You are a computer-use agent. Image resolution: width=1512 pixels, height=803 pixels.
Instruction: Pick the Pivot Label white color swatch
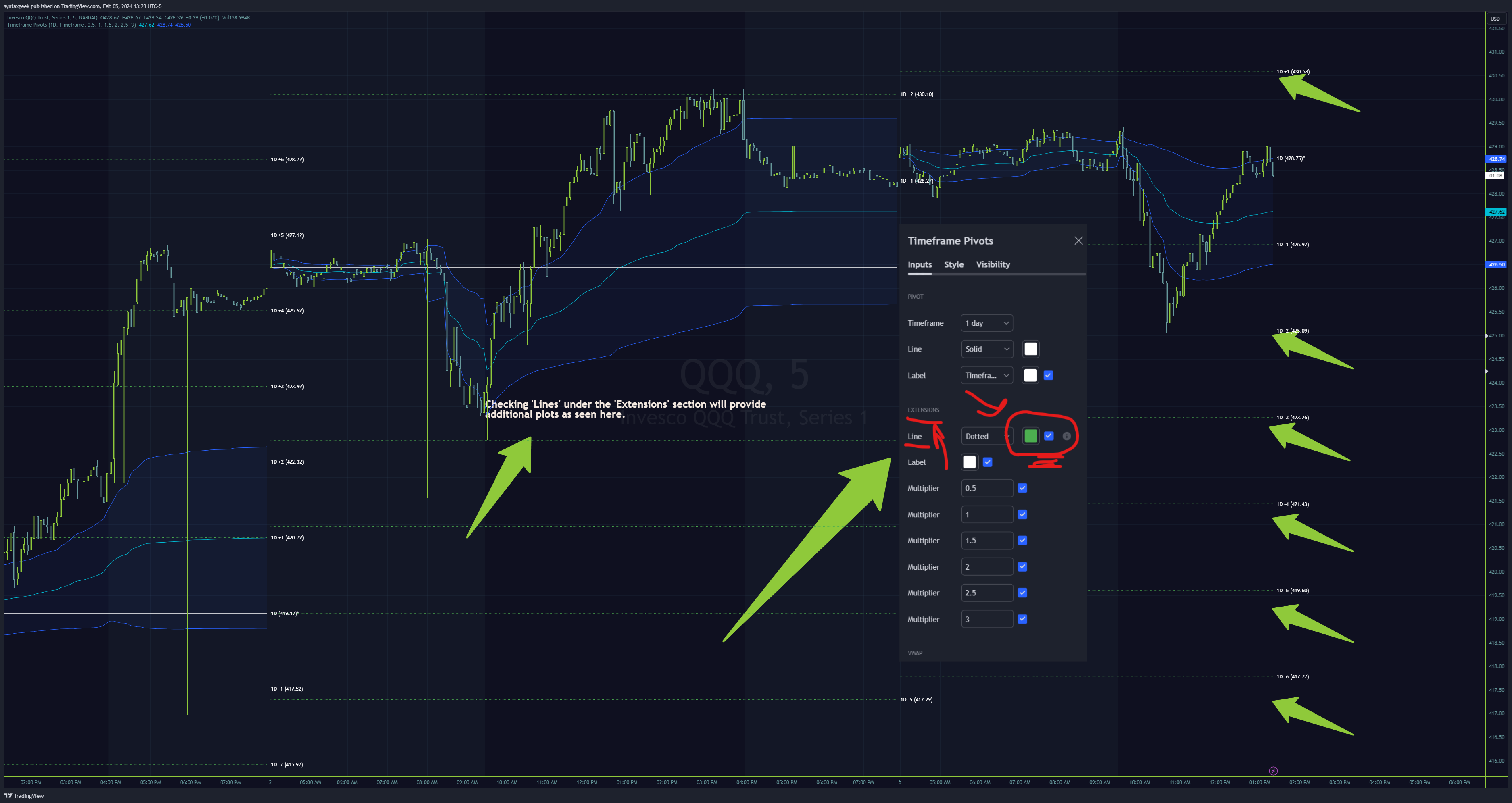point(1030,375)
